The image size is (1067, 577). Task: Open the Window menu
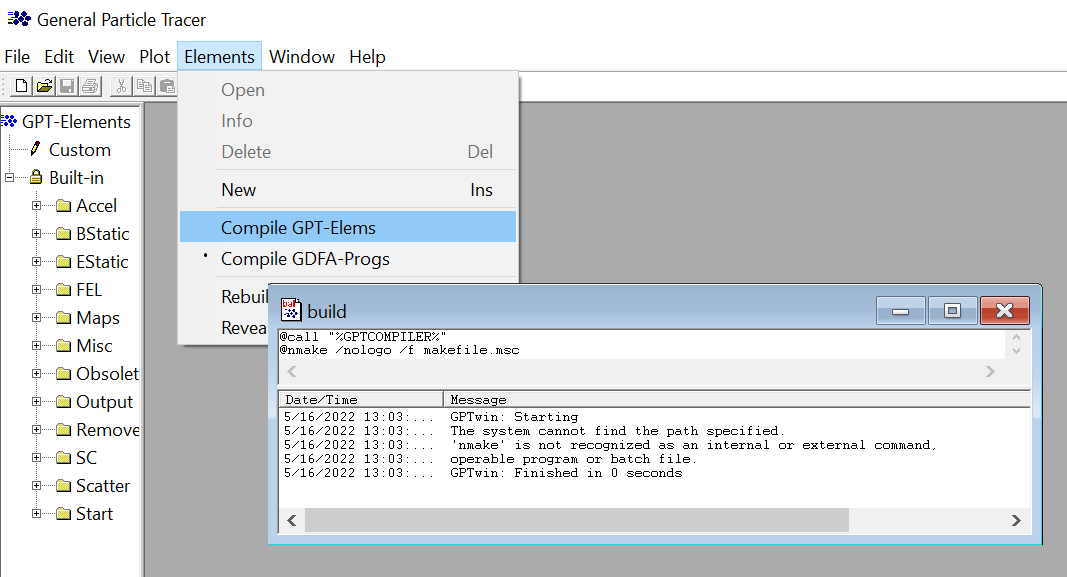point(301,56)
